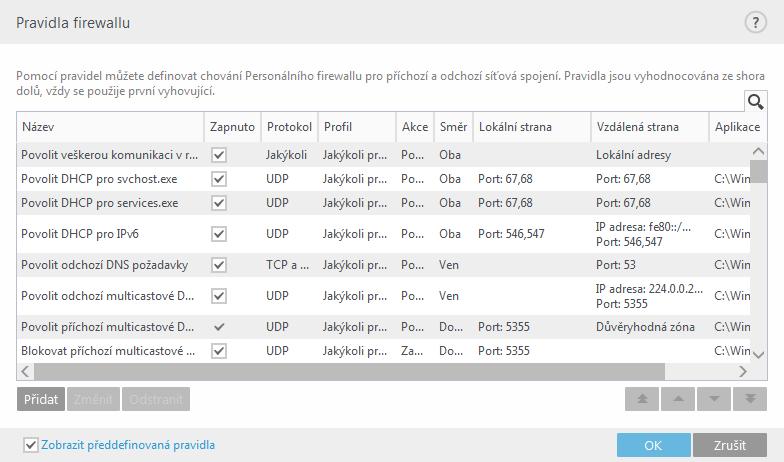Sort by the Protokol column header
Screen dimensions: 784x462
289,127
